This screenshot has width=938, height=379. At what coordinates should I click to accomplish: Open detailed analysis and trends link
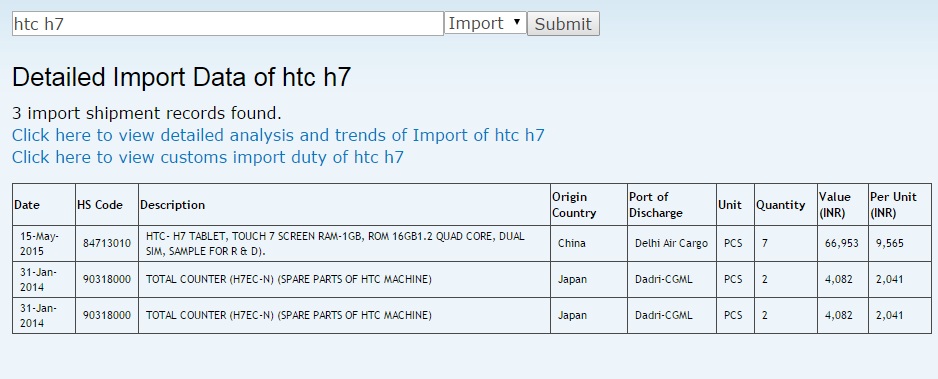278,135
